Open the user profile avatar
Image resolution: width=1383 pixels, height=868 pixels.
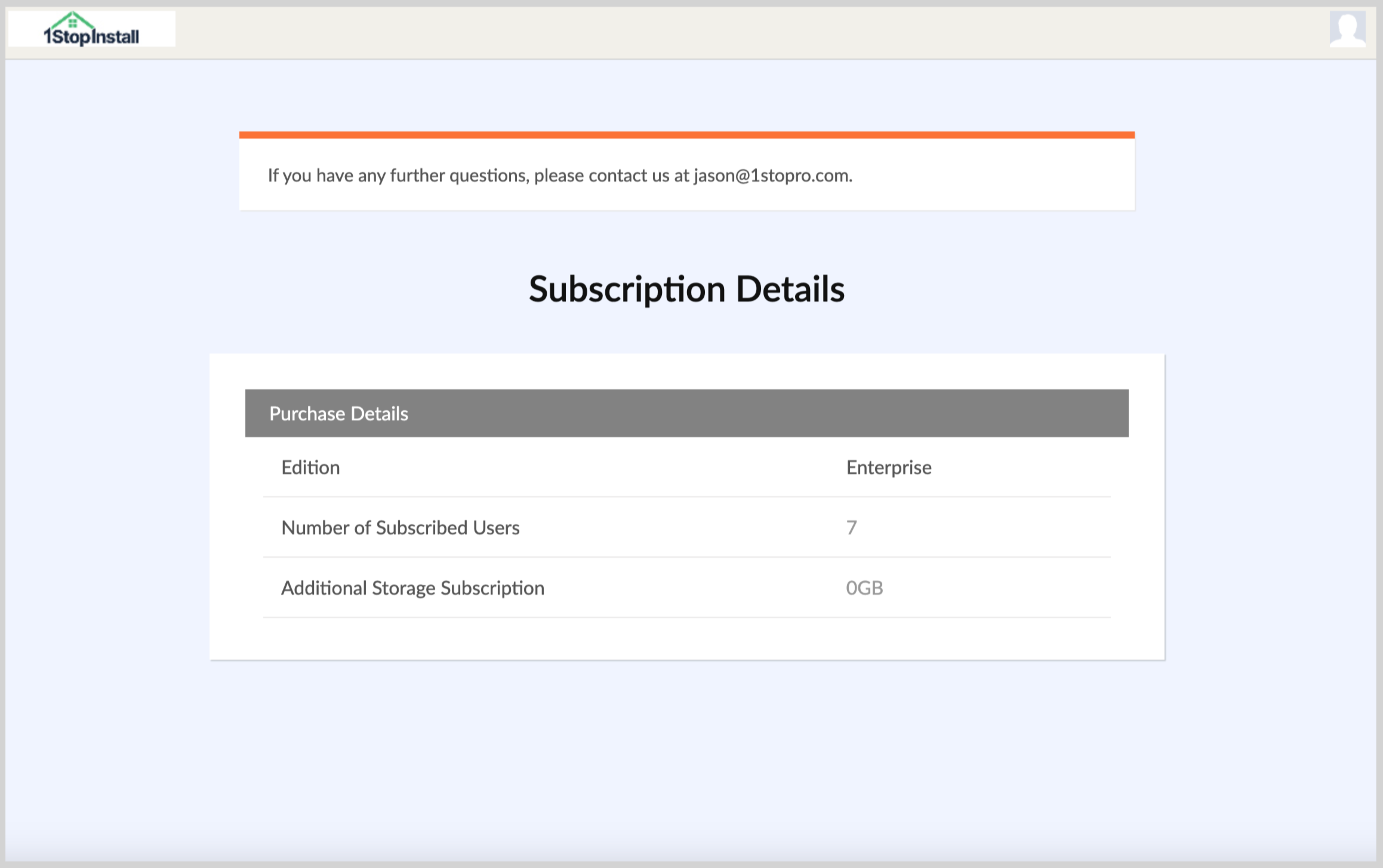[x=1347, y=29]
